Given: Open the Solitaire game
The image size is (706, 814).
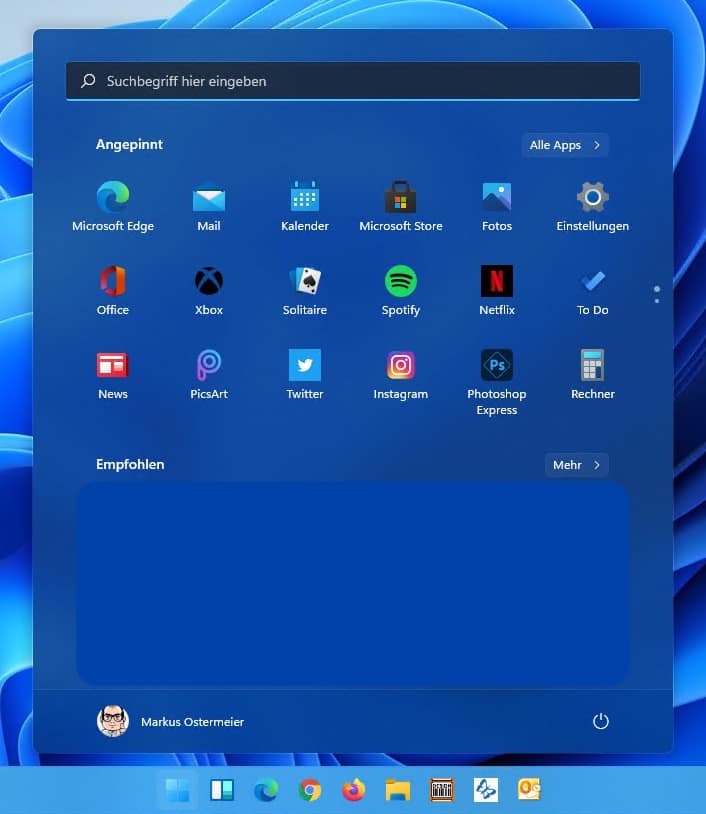Looking at the screenshot, I should click(305, 282).
